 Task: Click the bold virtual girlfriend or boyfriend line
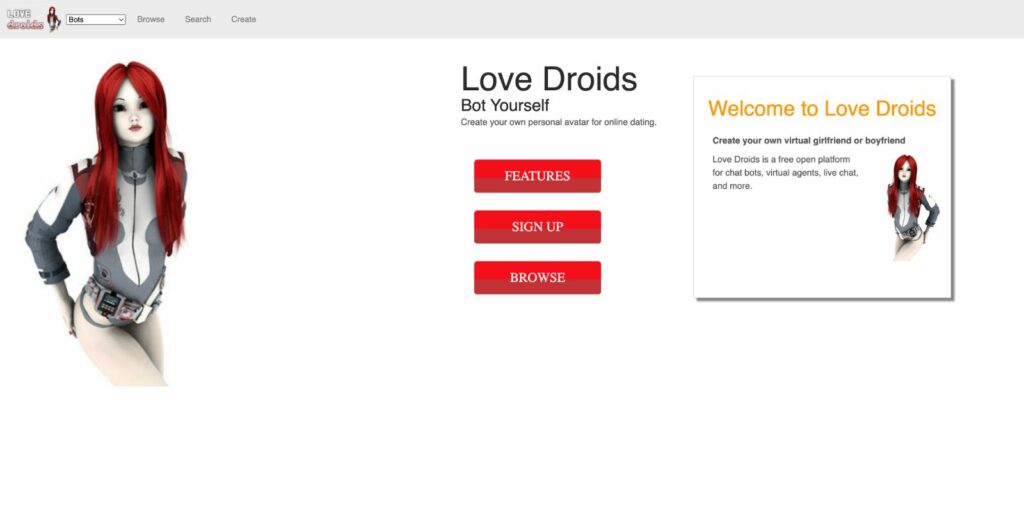pyautogui.click(x=809, y=141)
